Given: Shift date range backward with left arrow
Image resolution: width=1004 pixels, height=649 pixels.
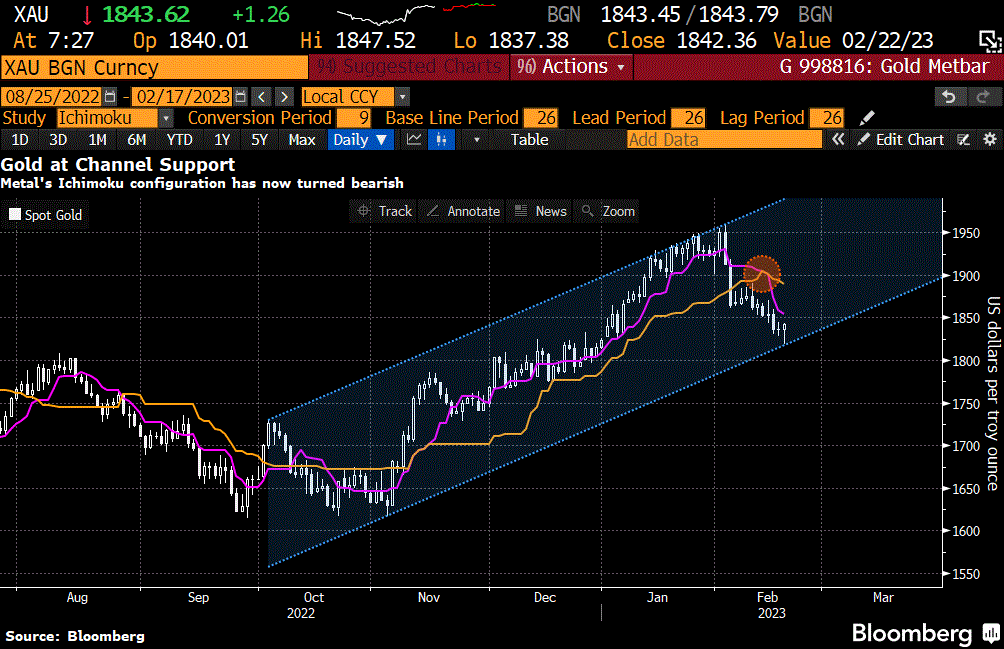Looking at the screenshot, I should pyautogui.click(x=261, y=97).
